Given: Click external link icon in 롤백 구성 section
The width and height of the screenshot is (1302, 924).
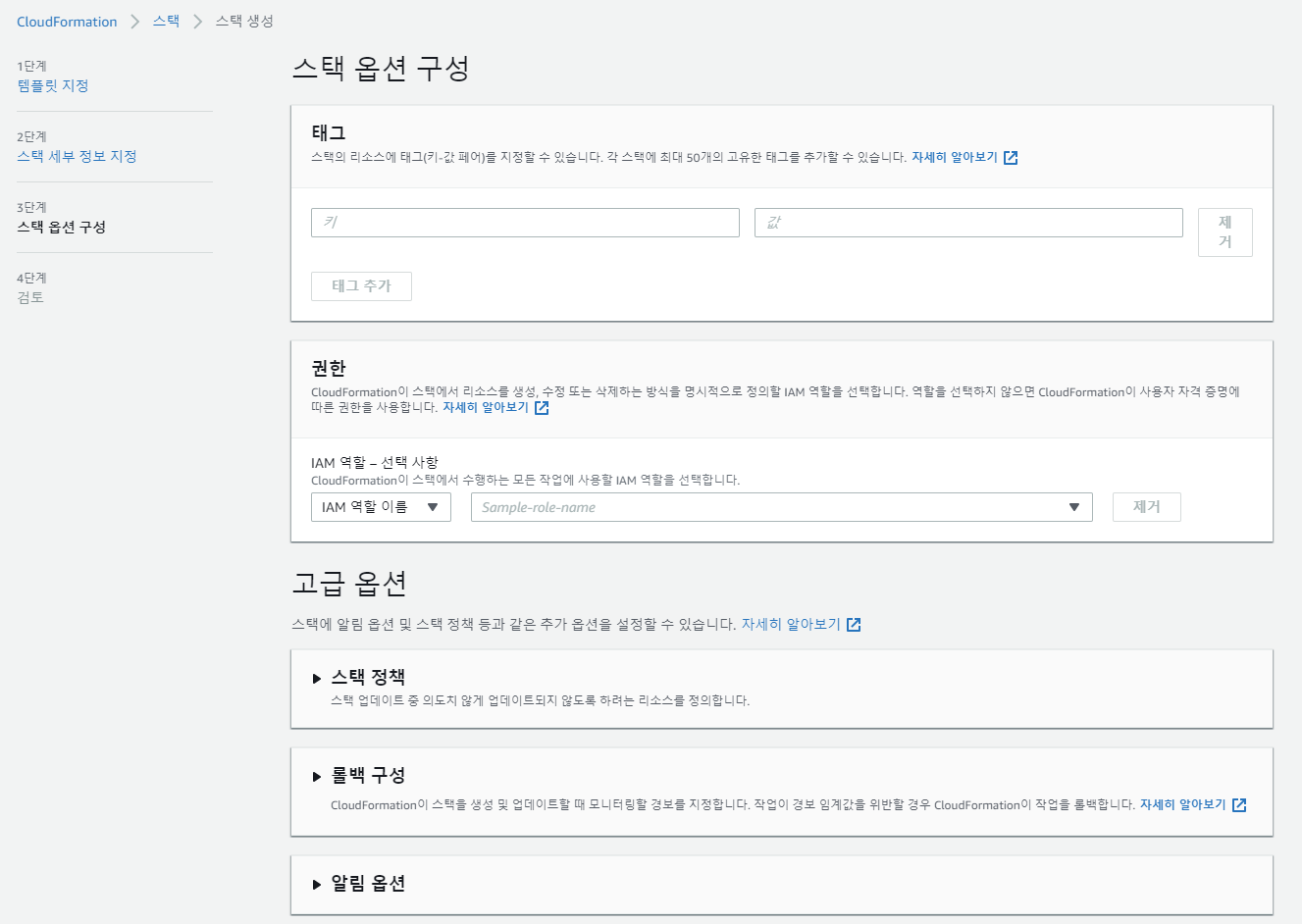Looking at the screenshot, I should point(1239,805).
